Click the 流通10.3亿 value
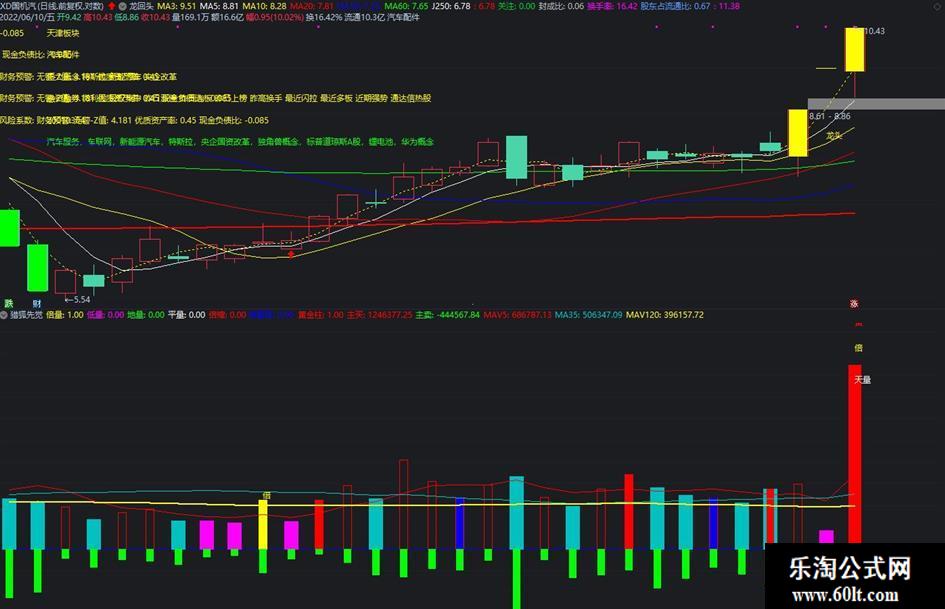The width and height of the screenshot is (945, 609). [364, 17]
